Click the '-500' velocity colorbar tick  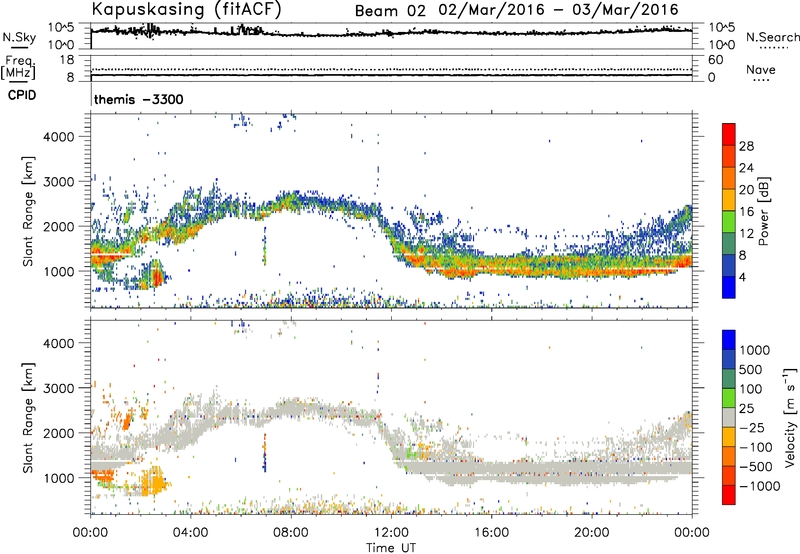coord(755,467)
